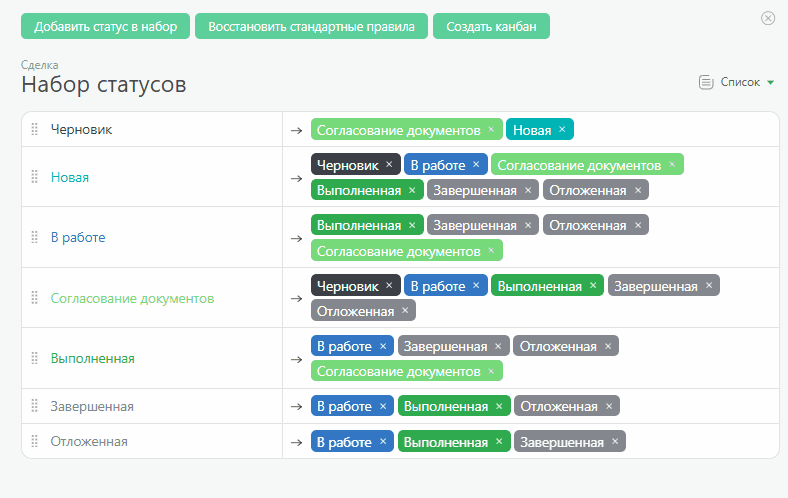Remove 'Согласование документов' tag from Новая row

pyautogui.click(x=672, y=164)
